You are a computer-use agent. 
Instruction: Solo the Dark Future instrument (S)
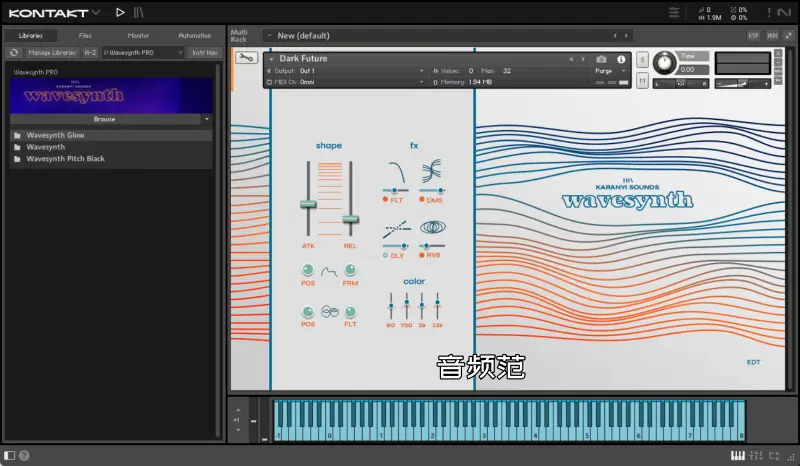(x=642, y=59)
